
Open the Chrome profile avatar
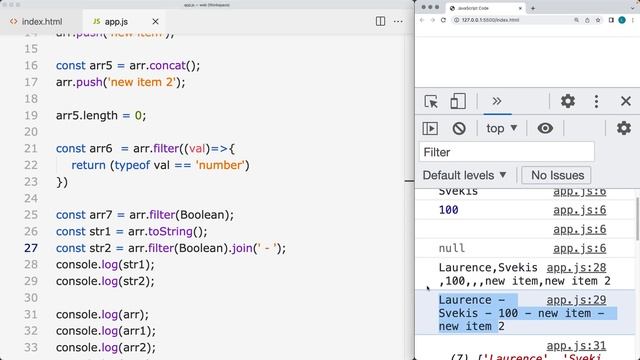[x=622, y=20]
